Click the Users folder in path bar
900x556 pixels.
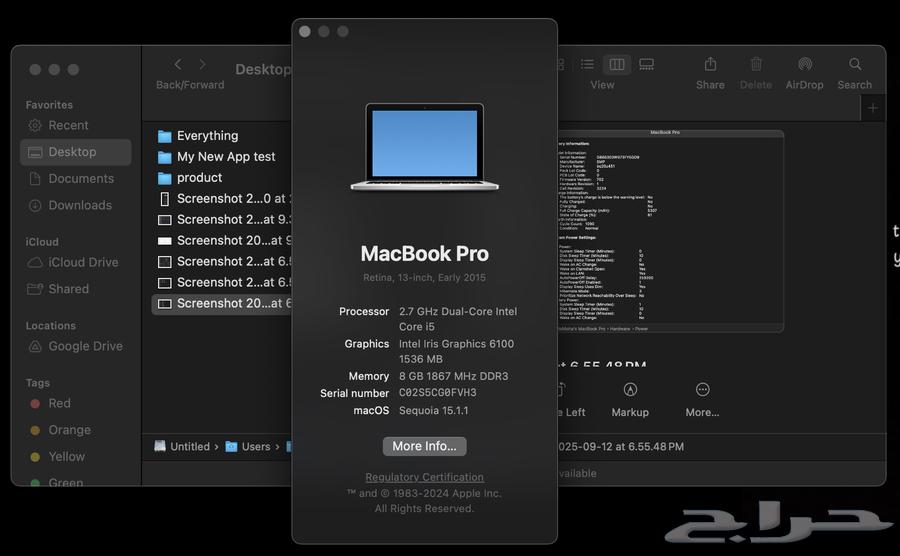tap(255, 447)
